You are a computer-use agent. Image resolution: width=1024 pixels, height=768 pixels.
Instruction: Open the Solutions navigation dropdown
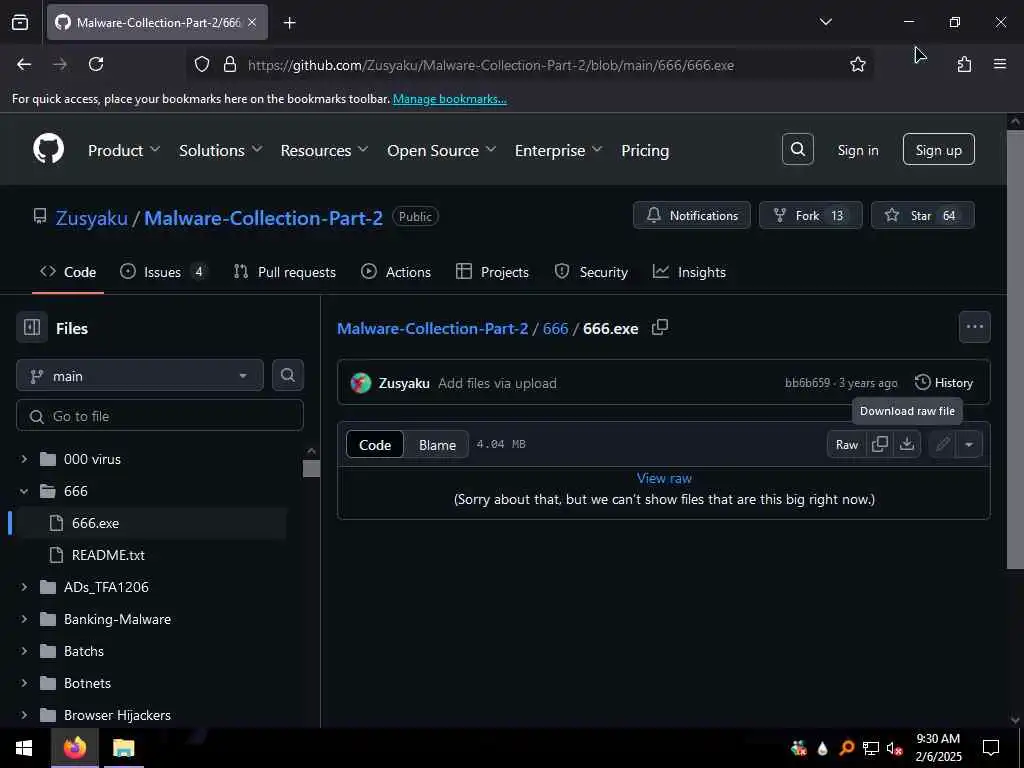pos(221,150)
